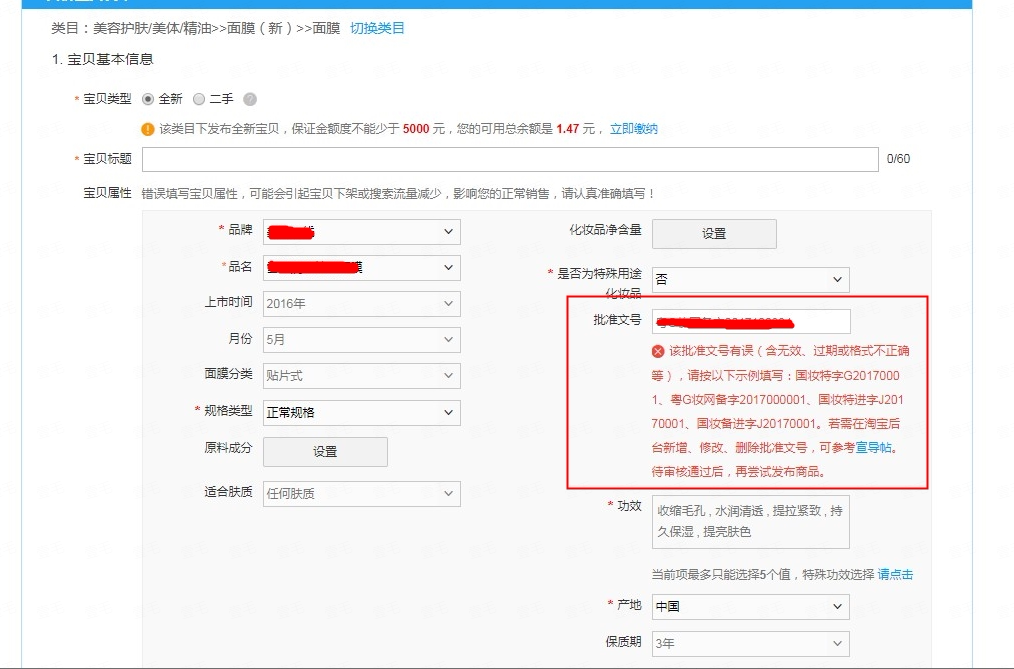Expand the 品名 dropdown
This screenshot has height=669, width=1014.
coord(361,267)
